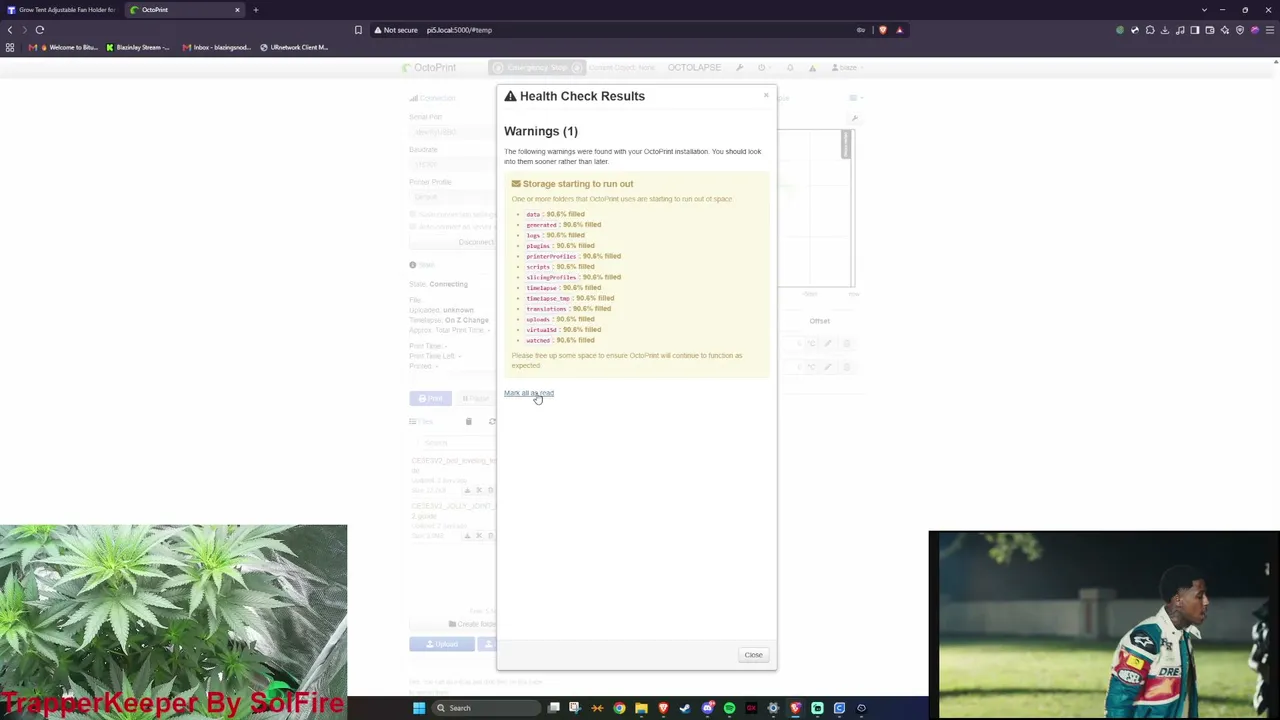Open the Brave Shields icon in address bar
This screenshot has height=720, width=1280.
click(x=882, y=30)
